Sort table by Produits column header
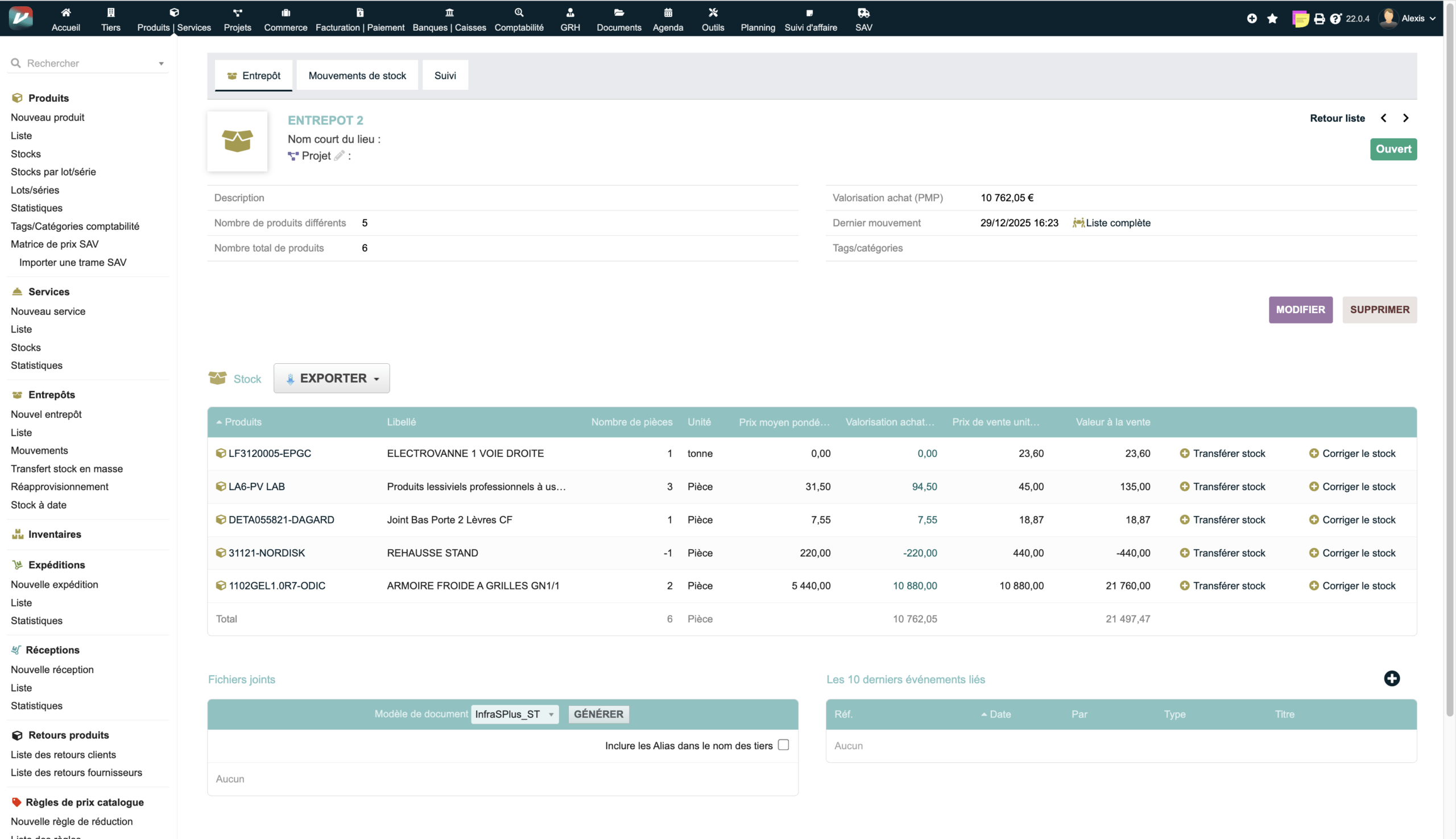This screenshot has height=839, width=1456. click(243, 422)
